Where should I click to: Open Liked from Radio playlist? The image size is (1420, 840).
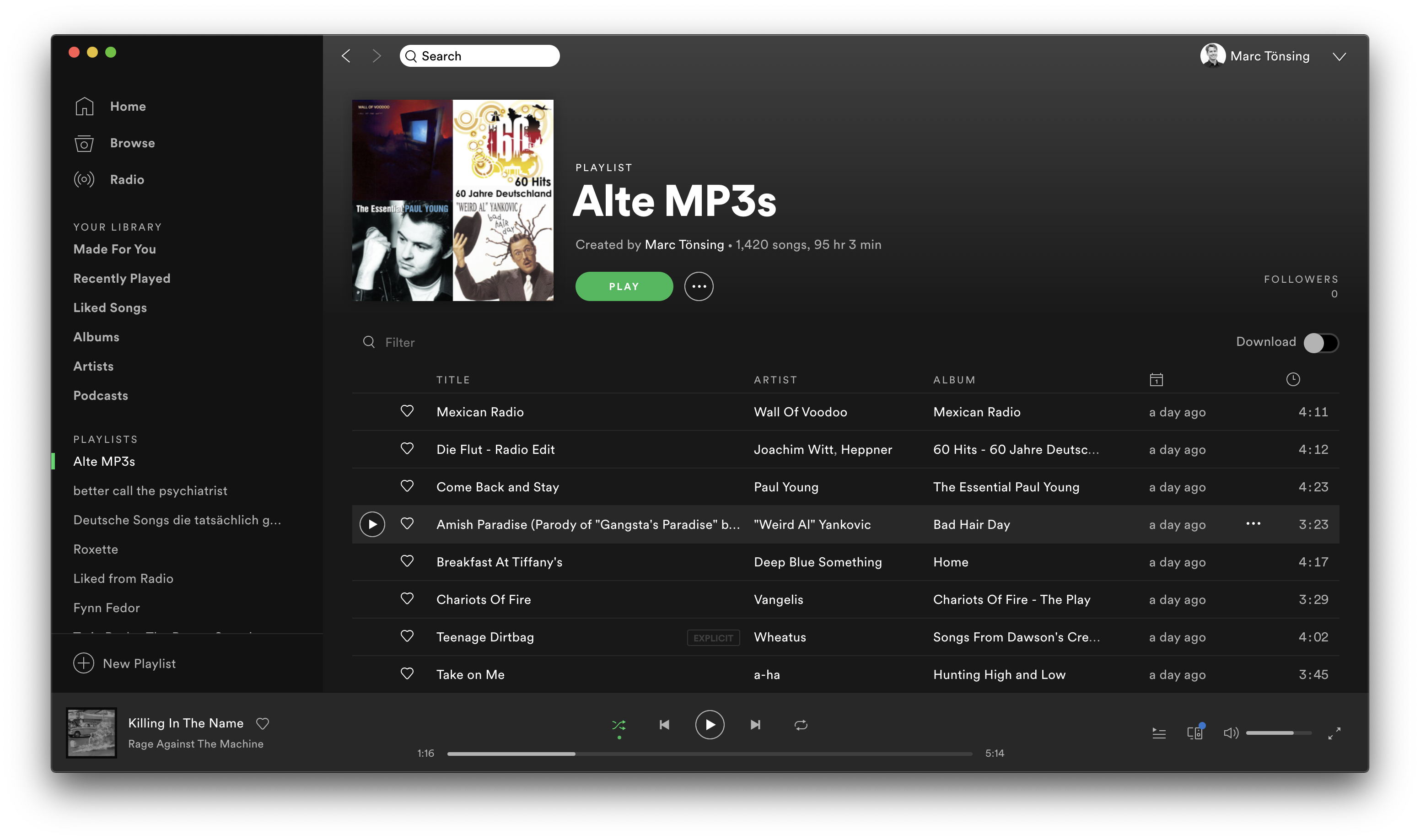click(124, 578)
